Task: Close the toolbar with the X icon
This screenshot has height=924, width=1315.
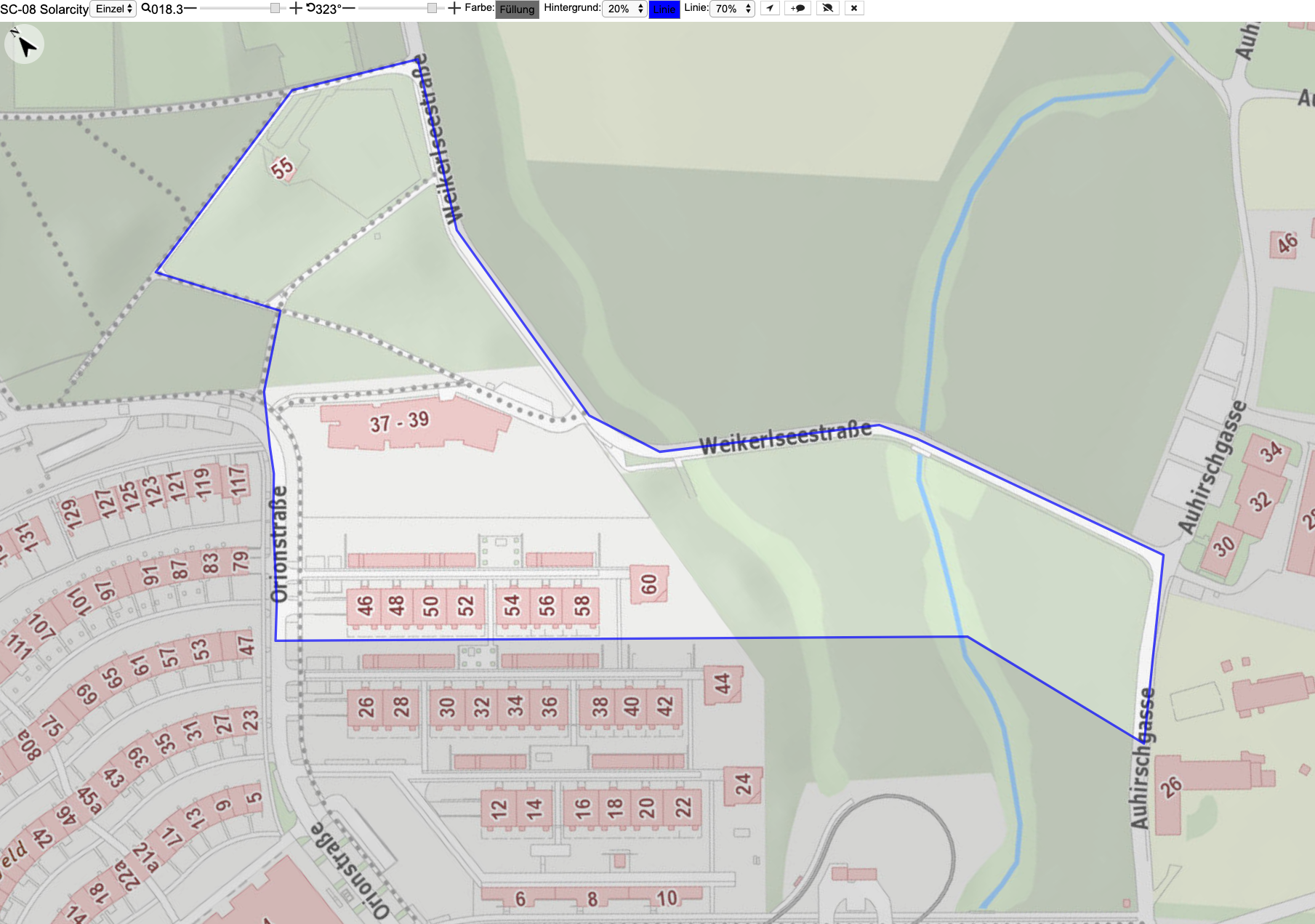Action: coord(854,9)
